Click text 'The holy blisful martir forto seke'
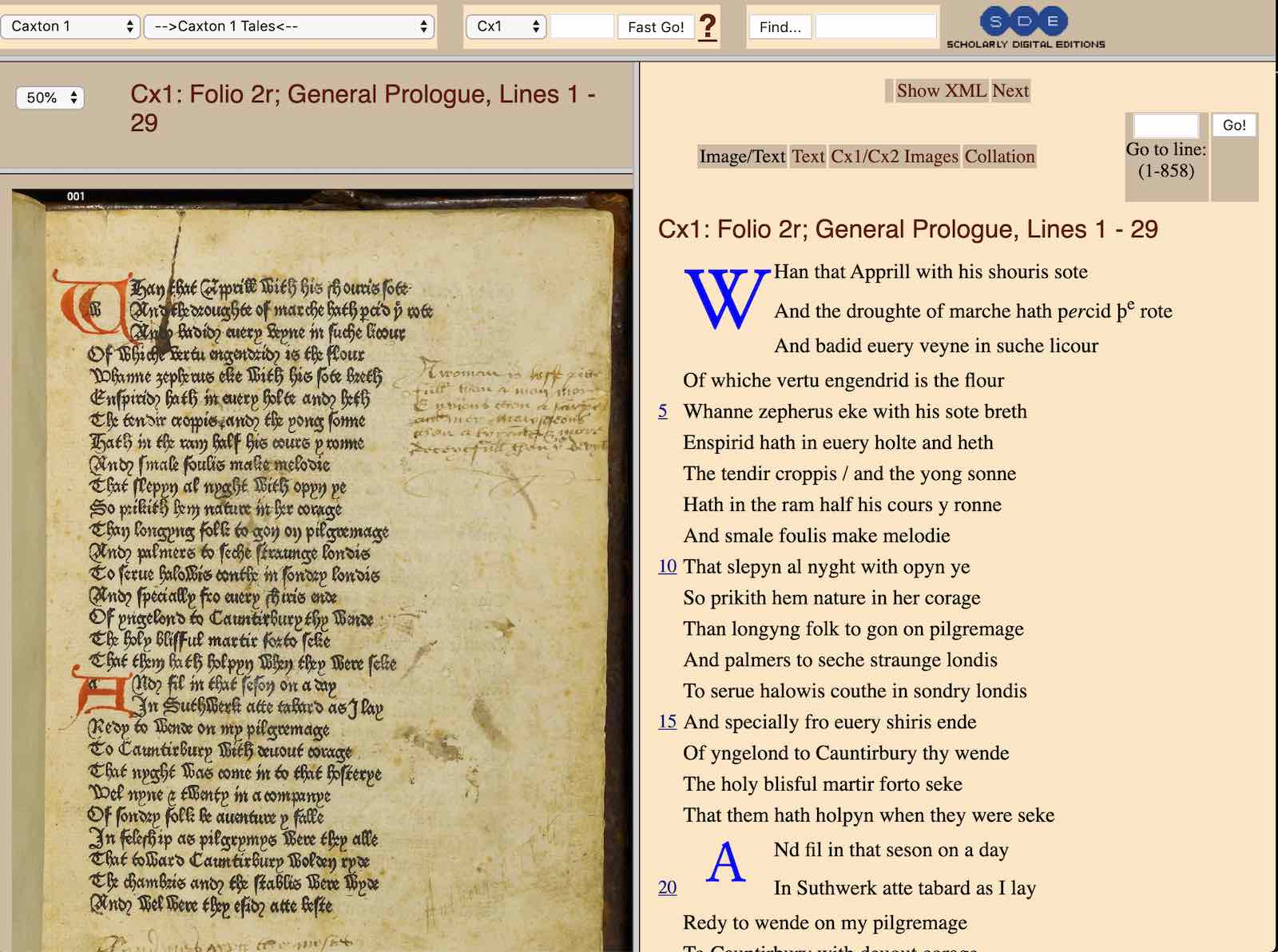 pyautogui.click(x=823, y=784)
